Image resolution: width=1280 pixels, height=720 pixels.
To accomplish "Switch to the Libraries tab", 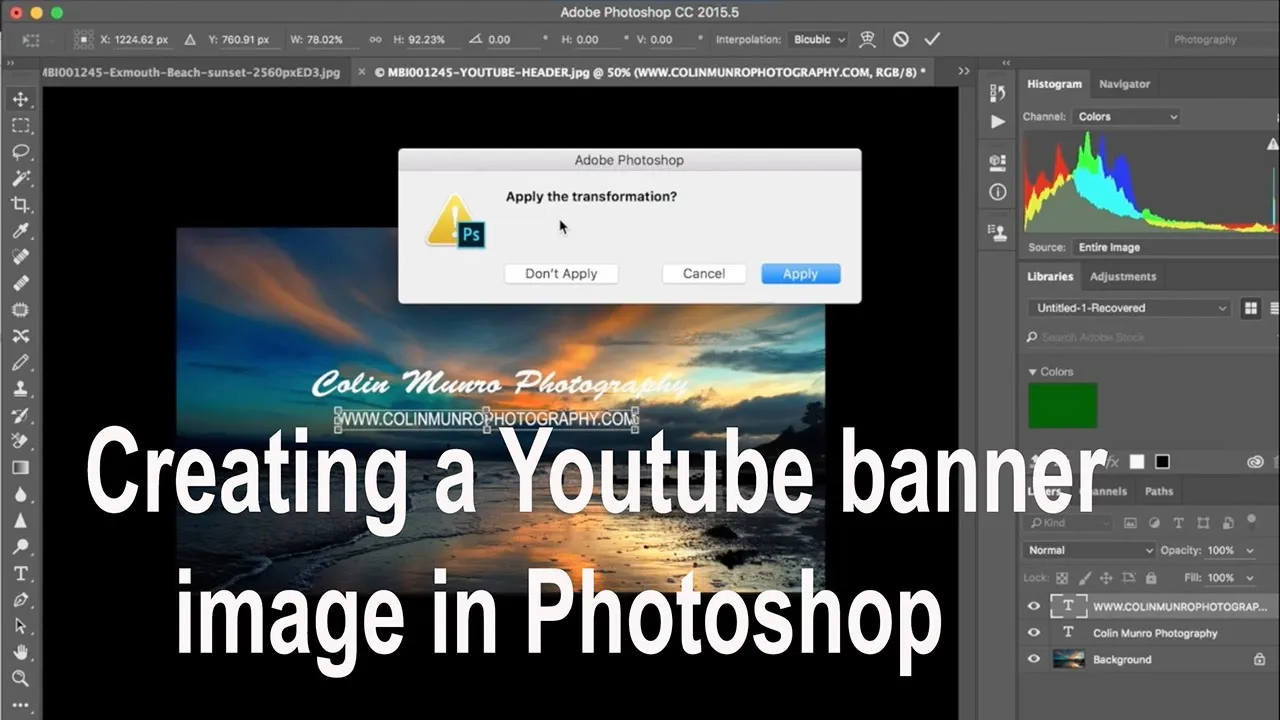I will coord(1050,276).
